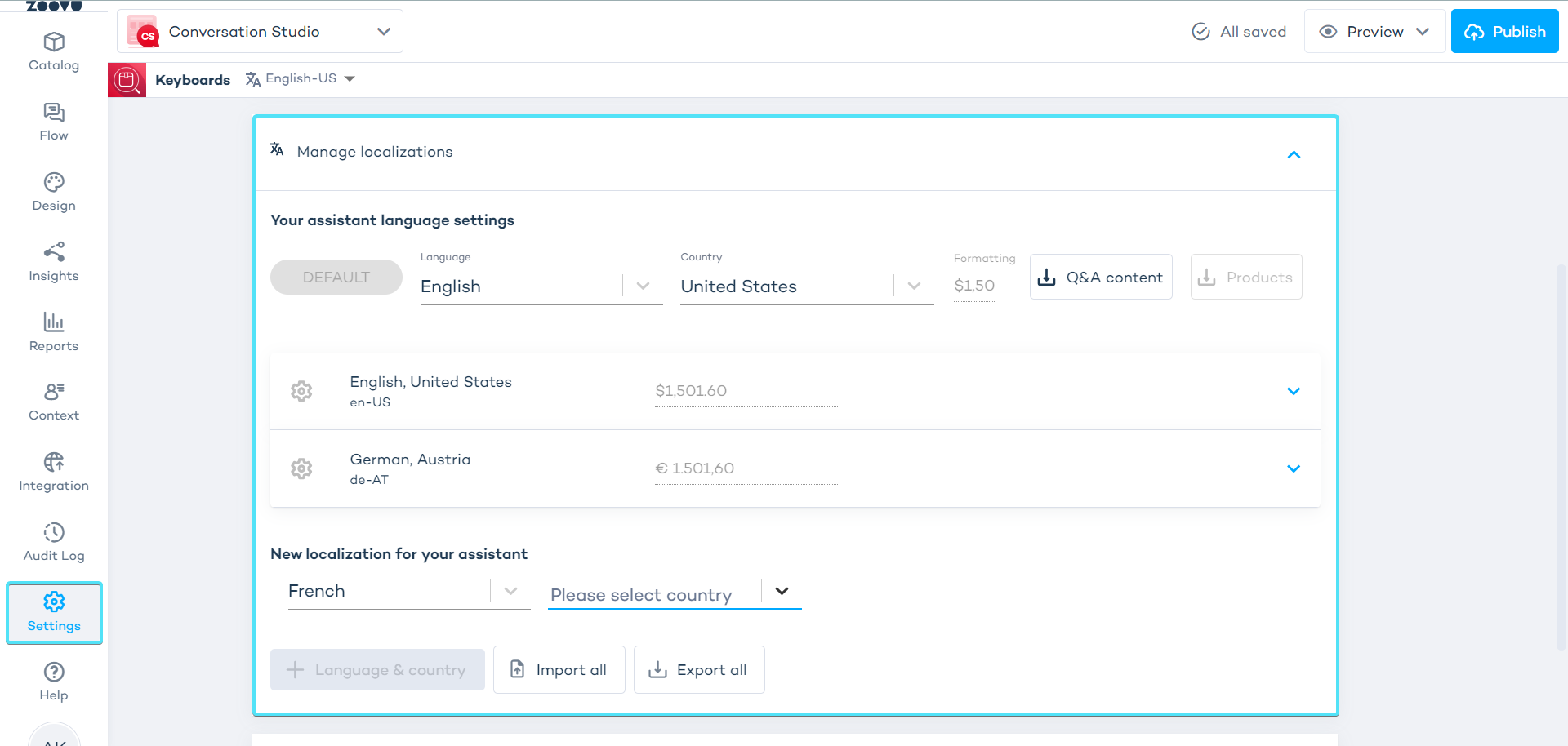The height and width of the screenshot is (746, 1568).
Task: Open the Integration globe section
Action: click(x=54, y=473)
